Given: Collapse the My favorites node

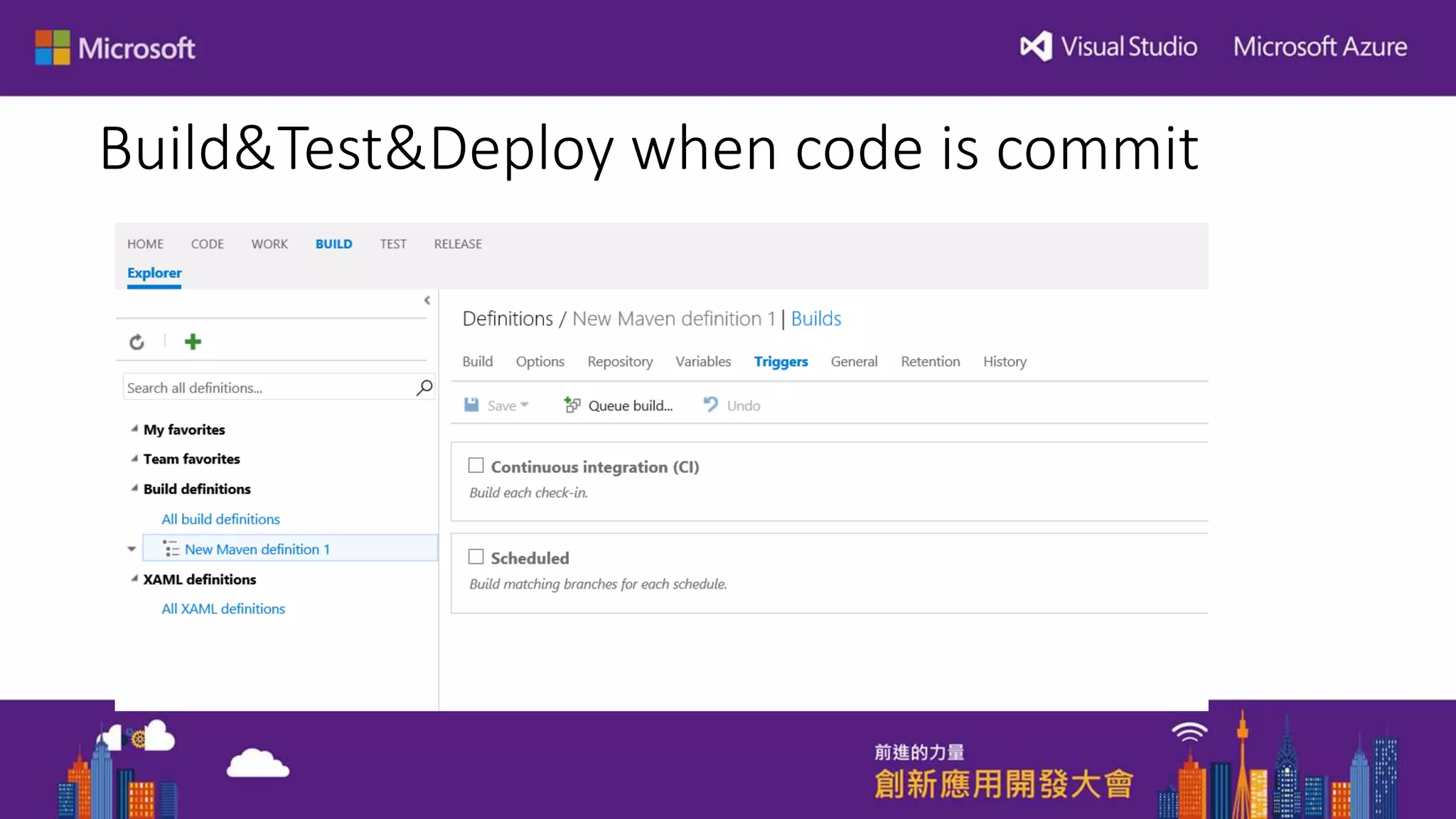Looking at the screenshot, I should point(134,429).
